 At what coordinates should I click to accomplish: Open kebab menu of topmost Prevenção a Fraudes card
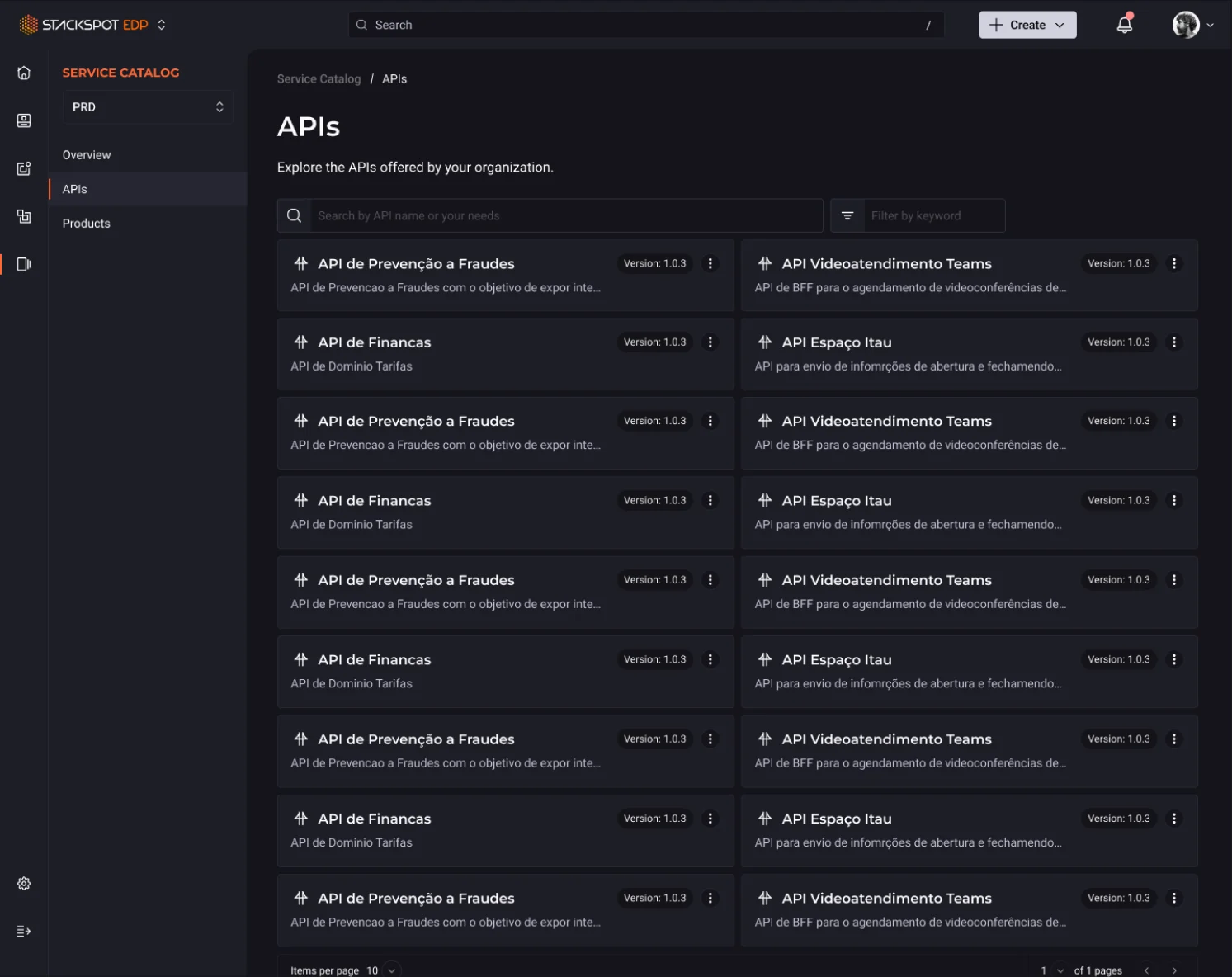point(710,264)
